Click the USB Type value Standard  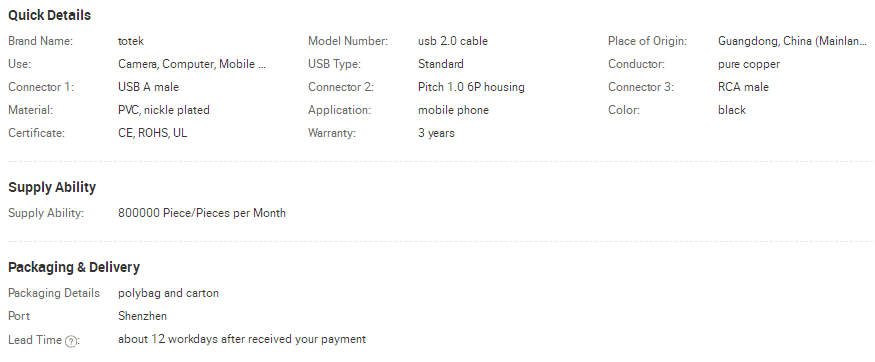[441, 64]
